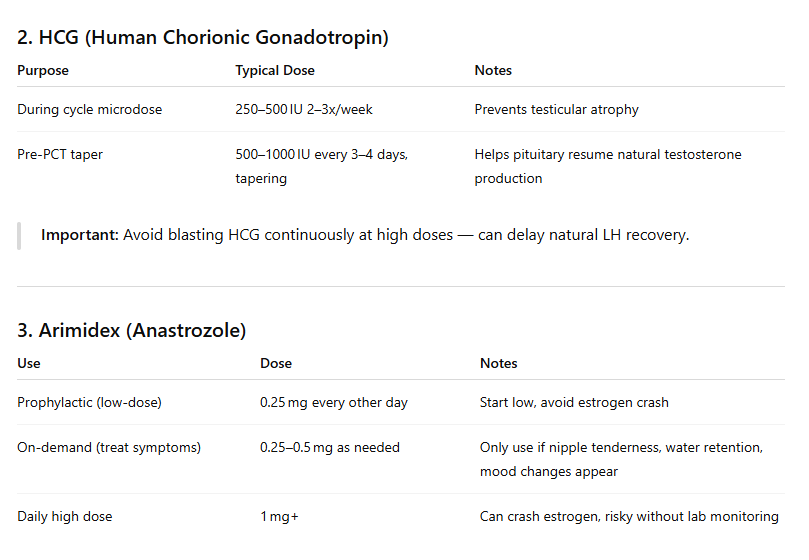The height and width of the screenshot is (560, 809).
Task: Click the HCG (Human Chorionic Gonadotropin) heading
Action: pyautogui.click(x=203, y=38)
